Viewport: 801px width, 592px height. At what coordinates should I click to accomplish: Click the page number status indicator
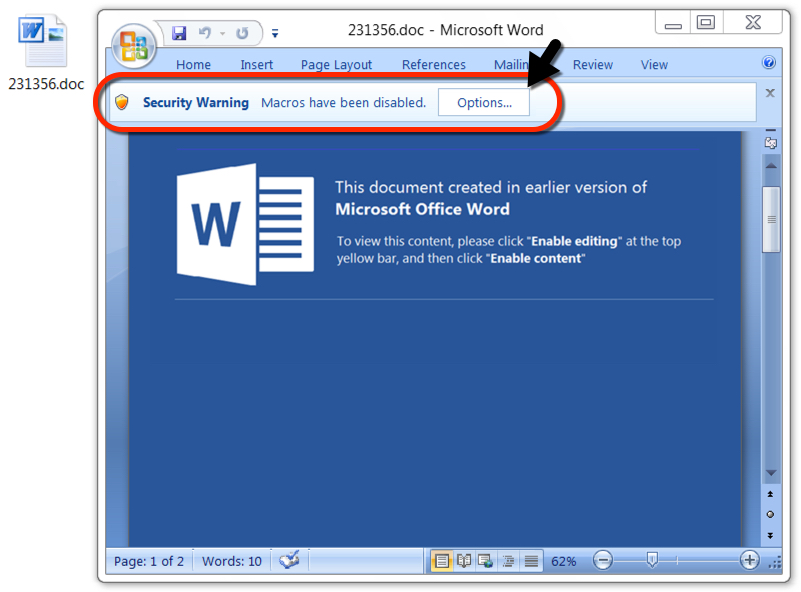149,561
